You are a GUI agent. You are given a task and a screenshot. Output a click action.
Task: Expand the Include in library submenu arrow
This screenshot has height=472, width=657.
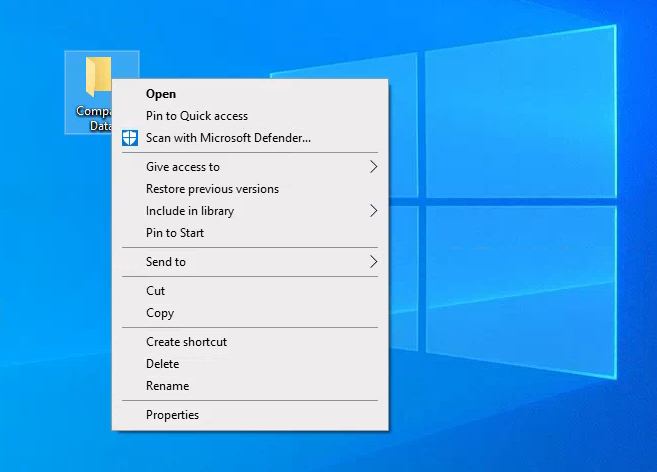pos(373,211)
